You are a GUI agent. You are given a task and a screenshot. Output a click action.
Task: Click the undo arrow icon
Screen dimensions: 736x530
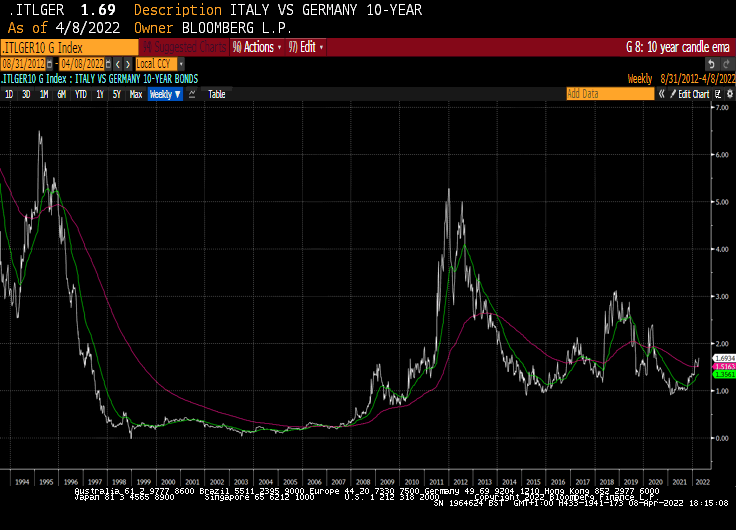click(711, 64)
